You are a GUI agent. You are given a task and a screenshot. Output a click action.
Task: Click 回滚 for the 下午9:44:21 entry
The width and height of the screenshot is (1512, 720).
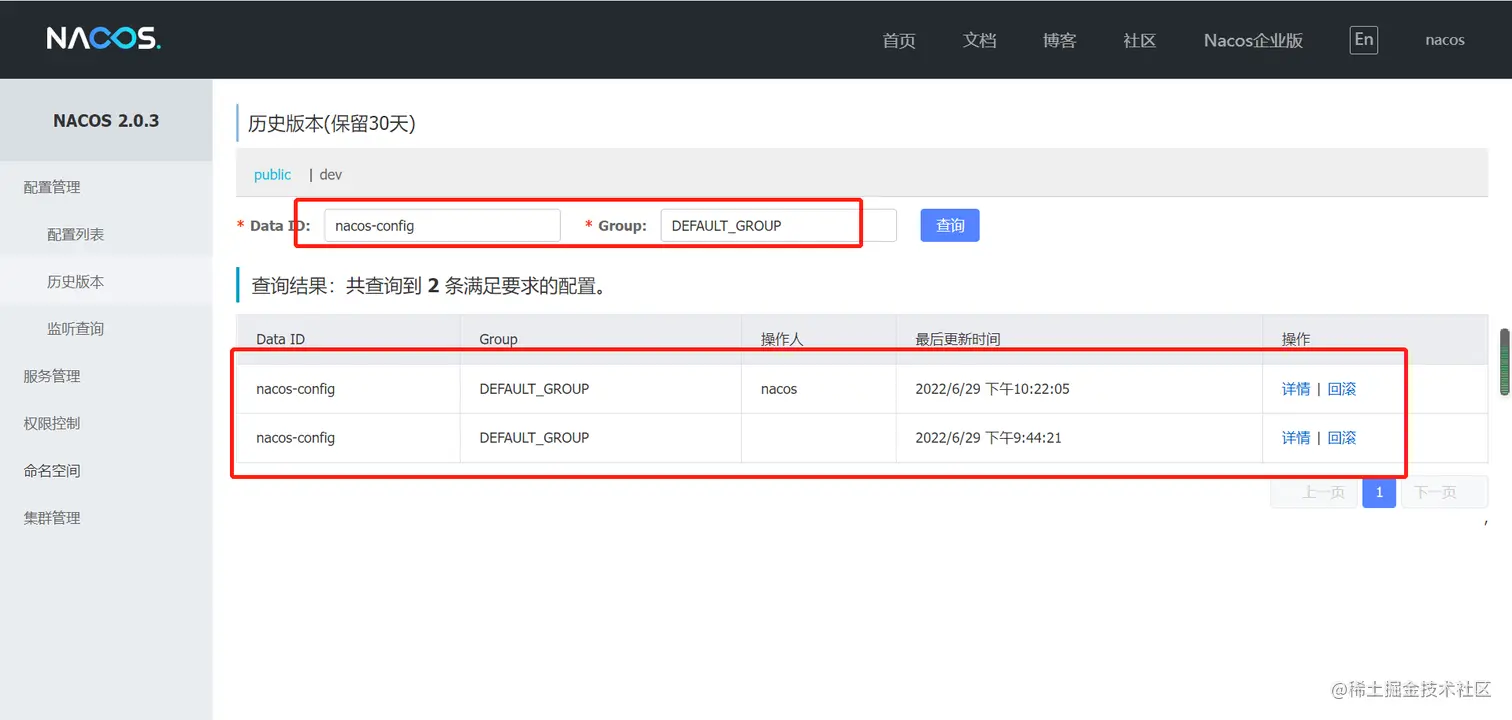pos(1342,438)
